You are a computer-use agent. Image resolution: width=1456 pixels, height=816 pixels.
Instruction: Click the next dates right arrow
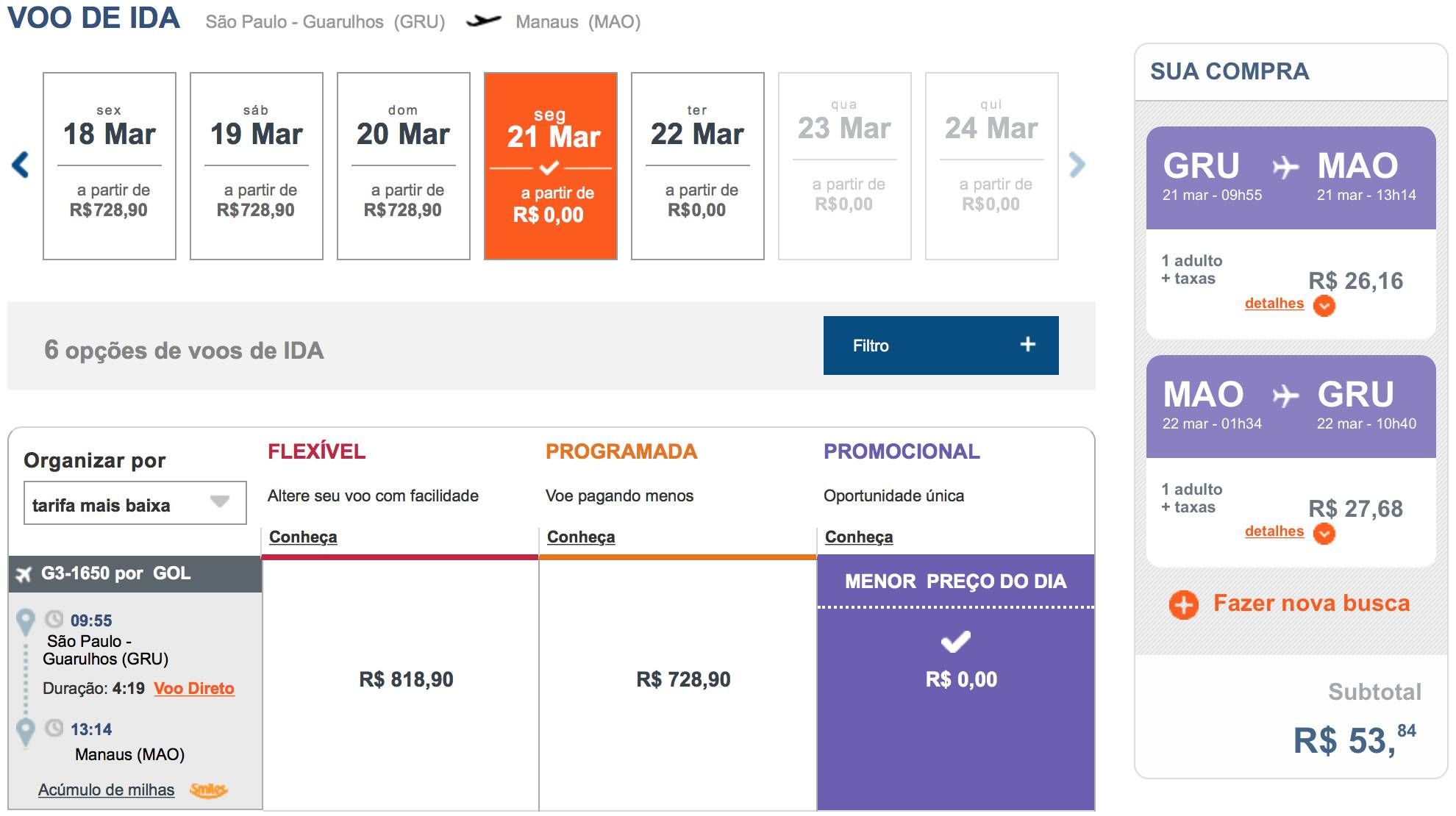coord(1077,165)
